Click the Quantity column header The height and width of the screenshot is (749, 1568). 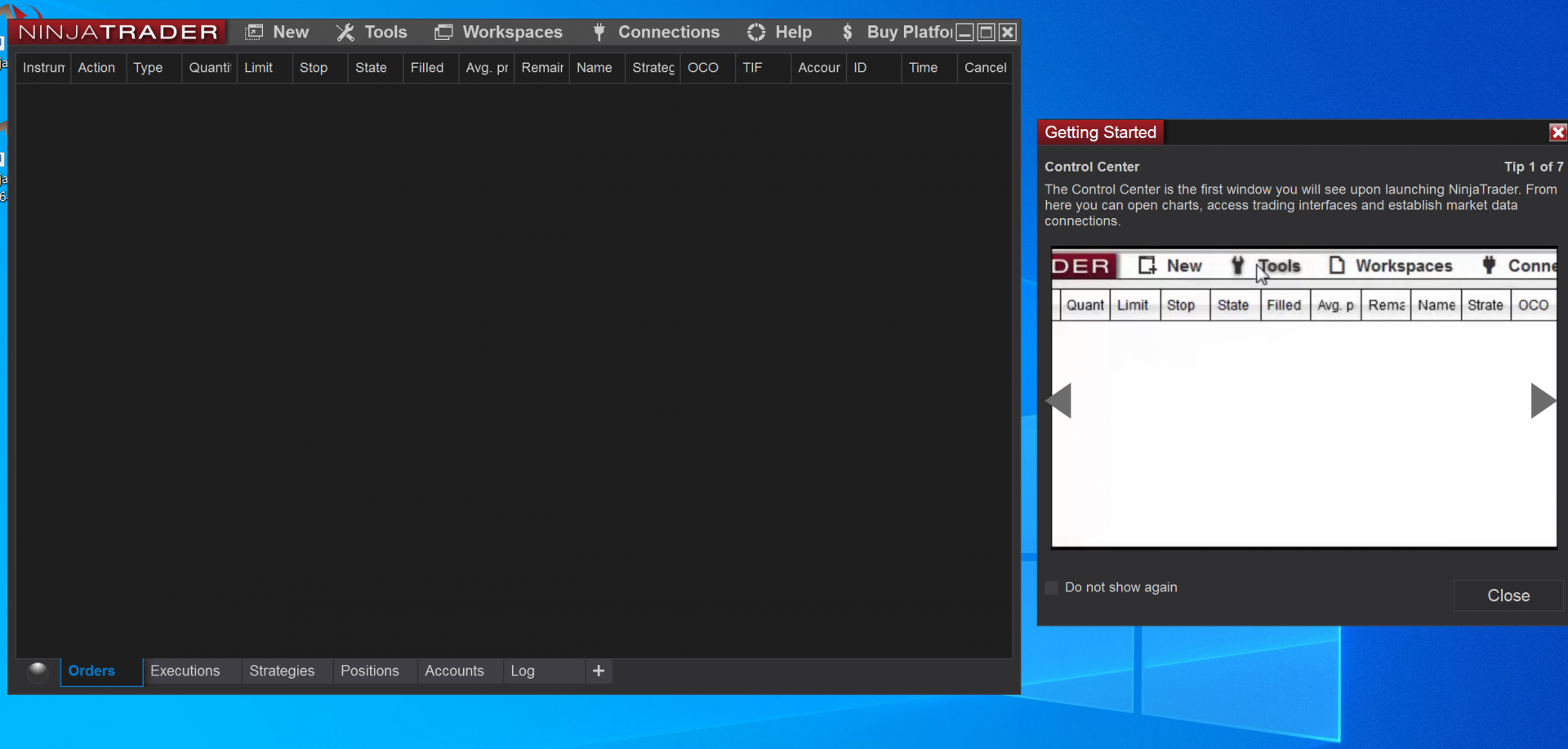209,68
